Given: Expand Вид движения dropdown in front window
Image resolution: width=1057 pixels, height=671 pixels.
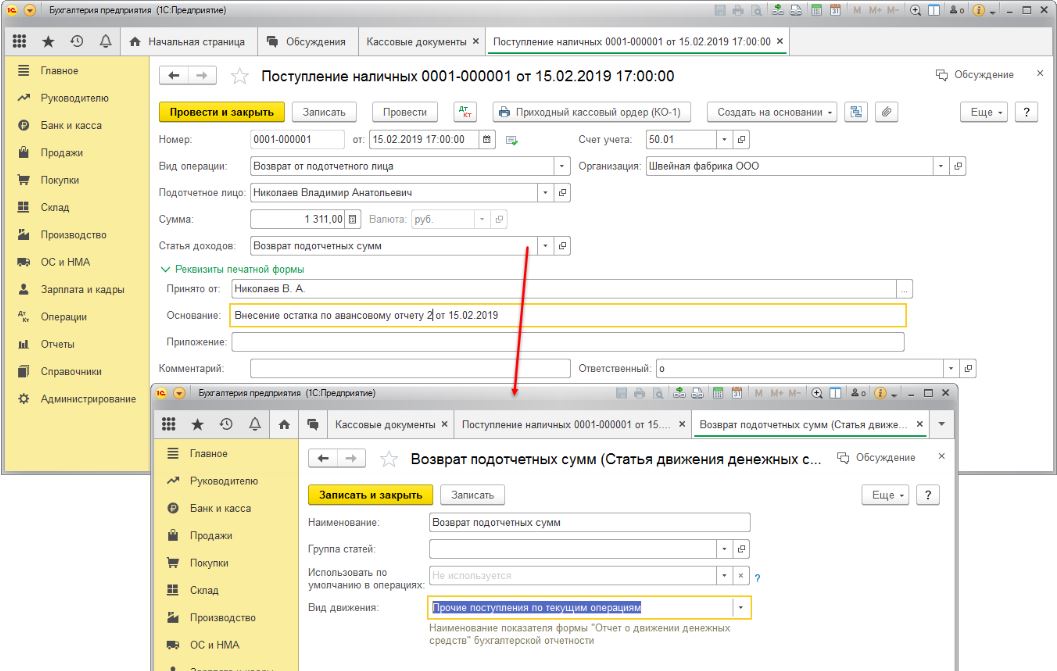Looking at the screenshot, I should [741, 608].
